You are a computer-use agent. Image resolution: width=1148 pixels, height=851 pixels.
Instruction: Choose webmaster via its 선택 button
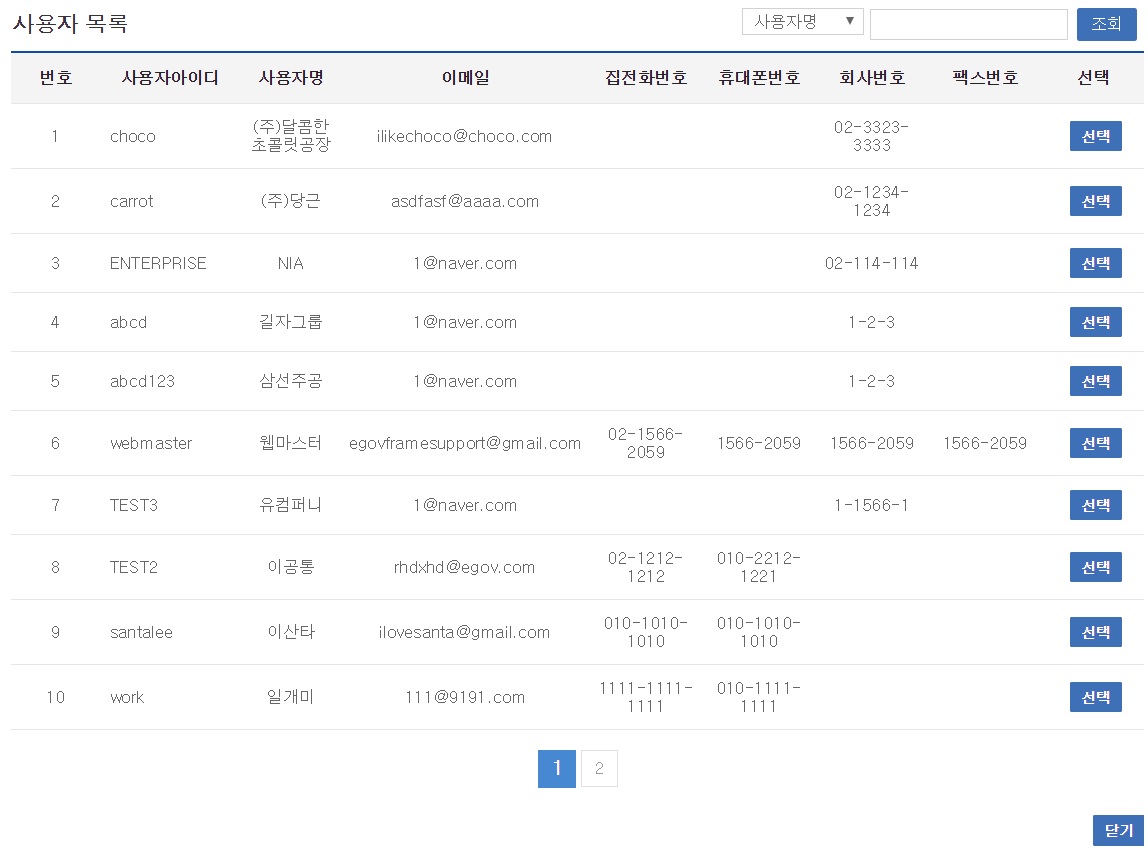[1095, 443]
